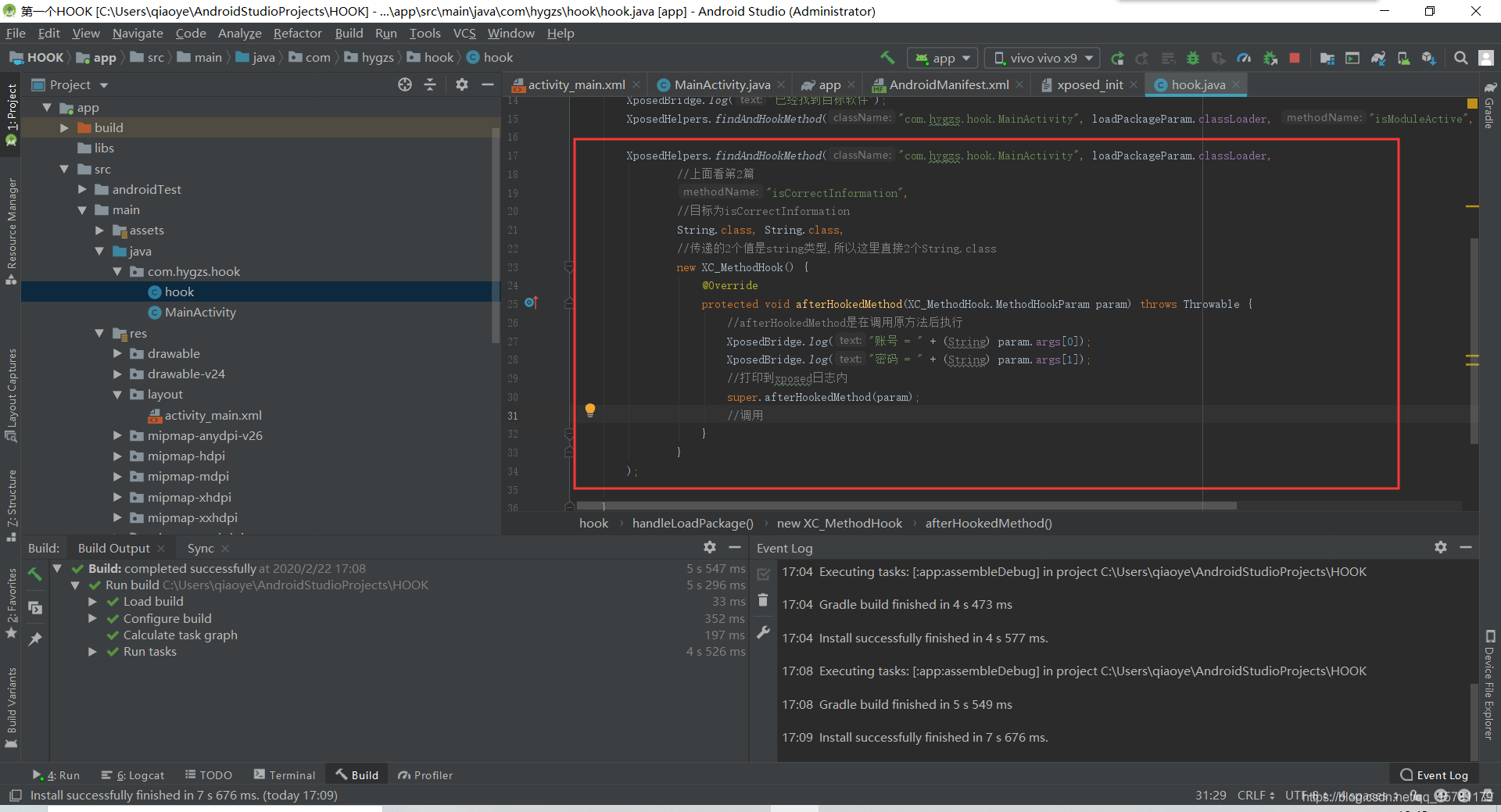Expand the Configure build node
Viewport: 1501px width, 812px height.
point(93,618)
